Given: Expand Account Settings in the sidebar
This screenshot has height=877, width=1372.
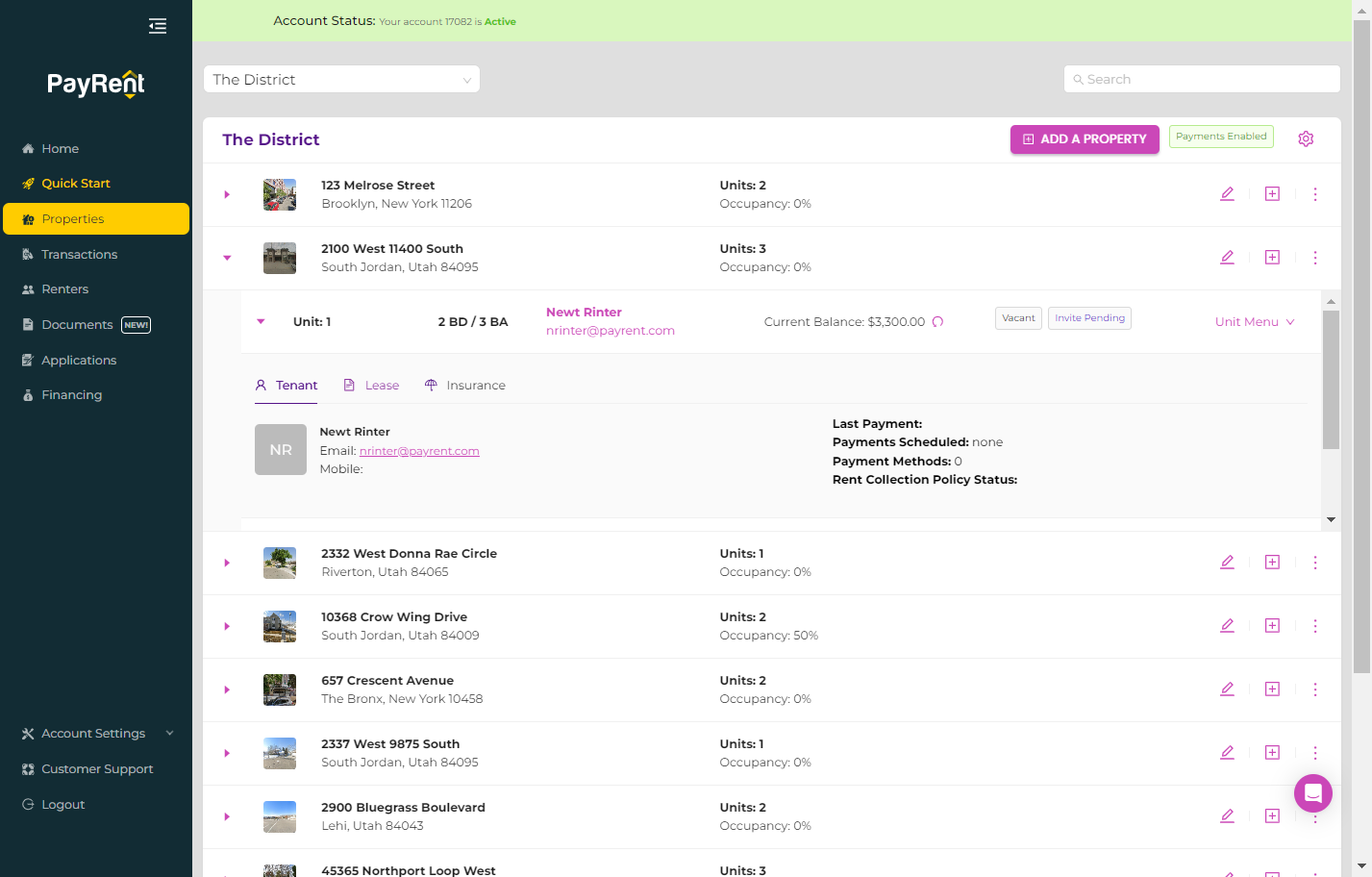Looking at the screenshot, I should click(96, 734).
